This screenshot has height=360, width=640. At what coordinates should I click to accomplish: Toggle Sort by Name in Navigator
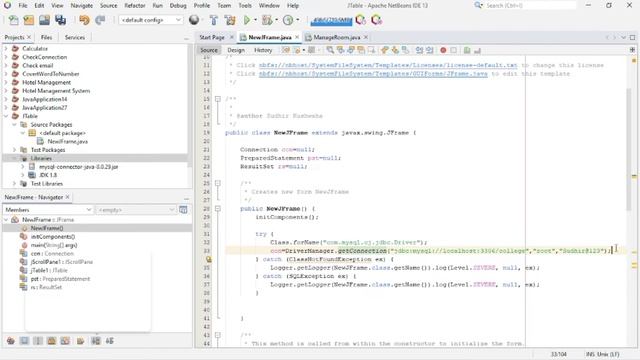click(x=96, y=341)
